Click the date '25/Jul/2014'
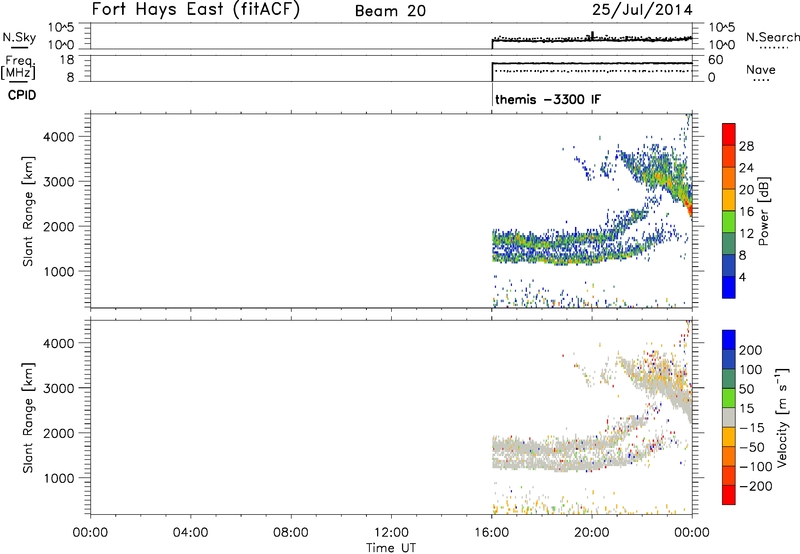 tap(642, 10)
